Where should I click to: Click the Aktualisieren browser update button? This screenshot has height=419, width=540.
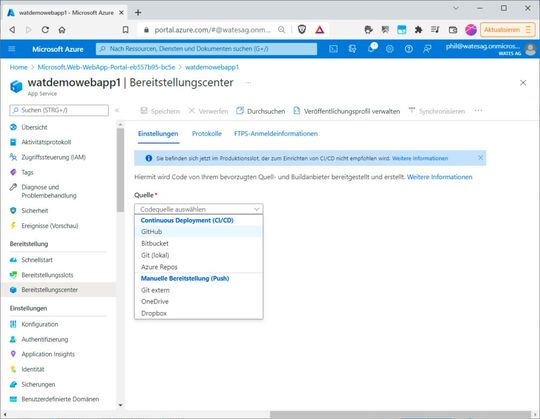tap(507, 30)
